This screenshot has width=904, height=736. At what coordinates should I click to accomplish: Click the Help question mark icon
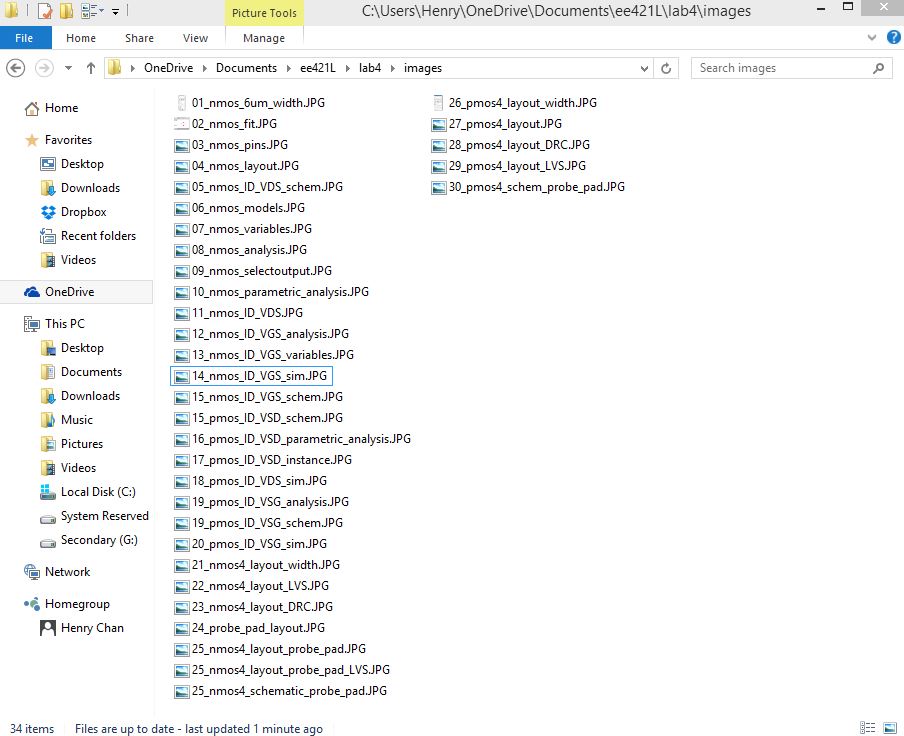[891, 38]
